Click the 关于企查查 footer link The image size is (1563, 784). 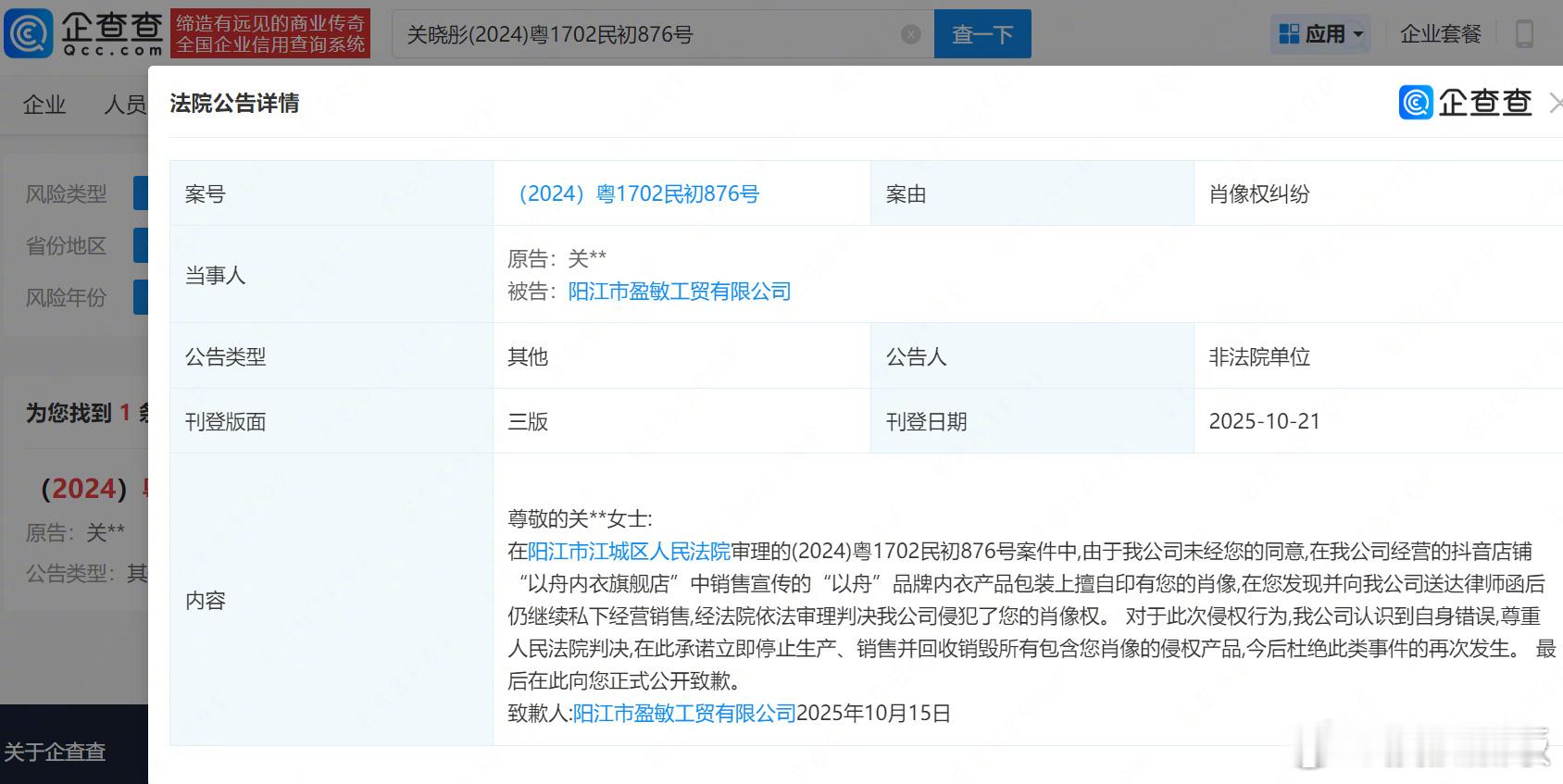[x=55, y=752]
